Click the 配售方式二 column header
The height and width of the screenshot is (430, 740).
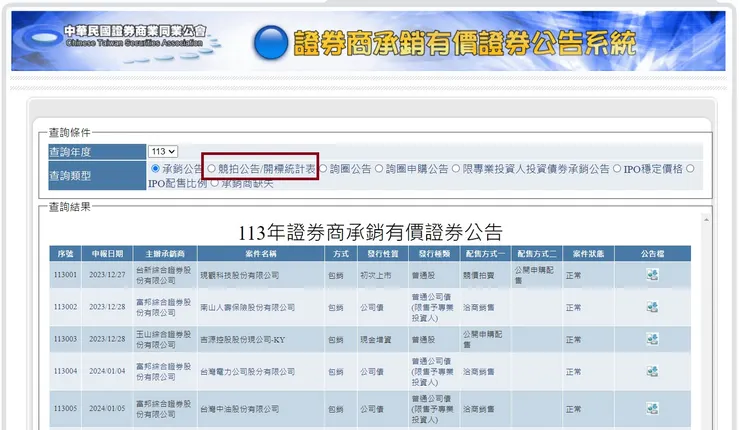pyautogui.click(x=537, y=253)
